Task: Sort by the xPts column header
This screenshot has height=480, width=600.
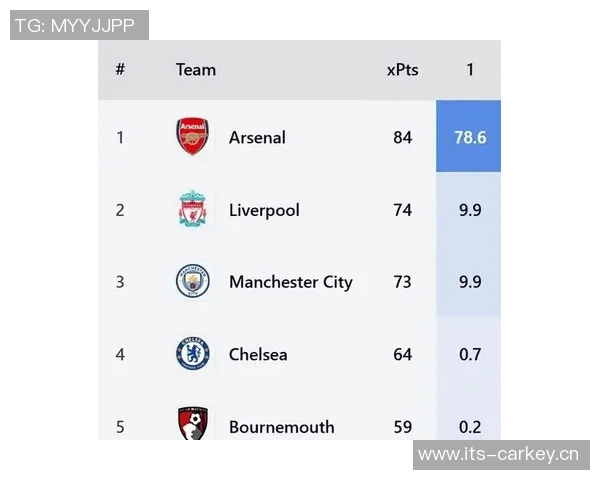Action: (x=402, y=70)
